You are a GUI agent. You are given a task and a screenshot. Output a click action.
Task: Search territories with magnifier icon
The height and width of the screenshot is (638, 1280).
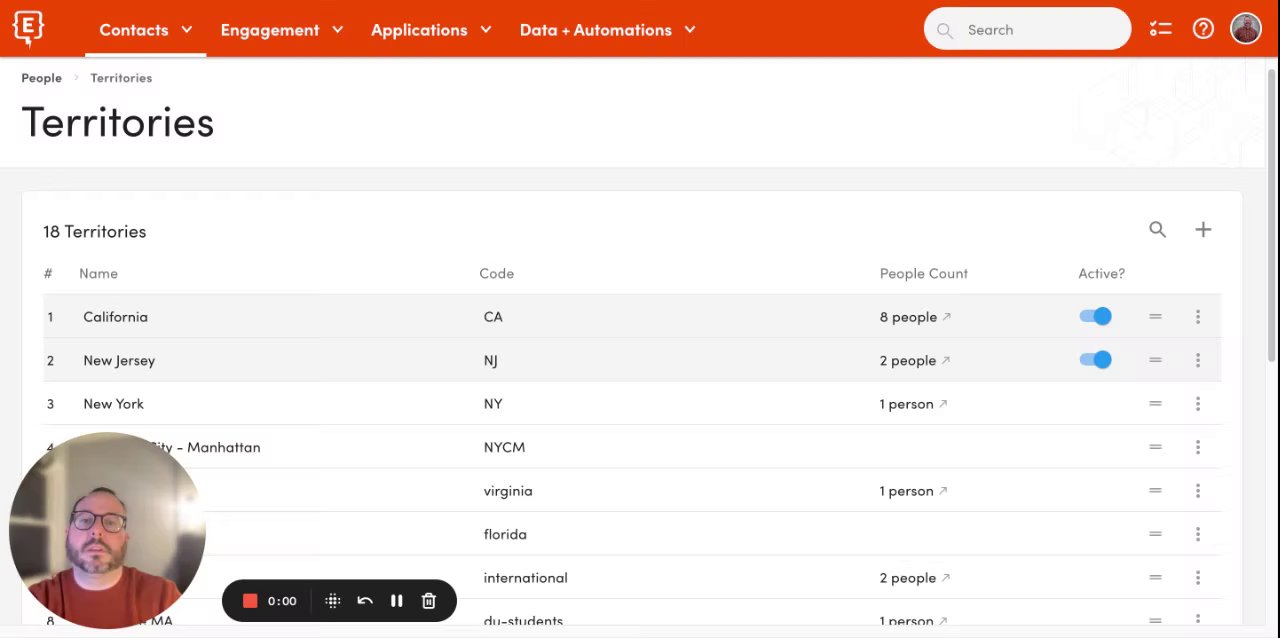[x=1157, y=230]
